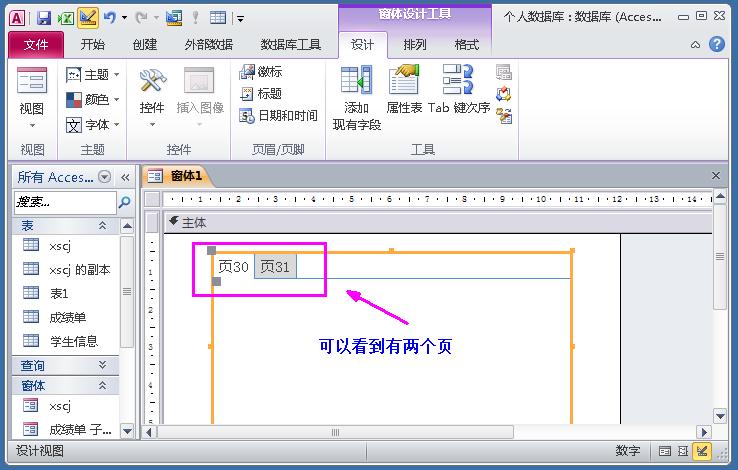Screen dimensions: 738x470
Task: Switch to form view via status bar icon
Action: [665, 451]
